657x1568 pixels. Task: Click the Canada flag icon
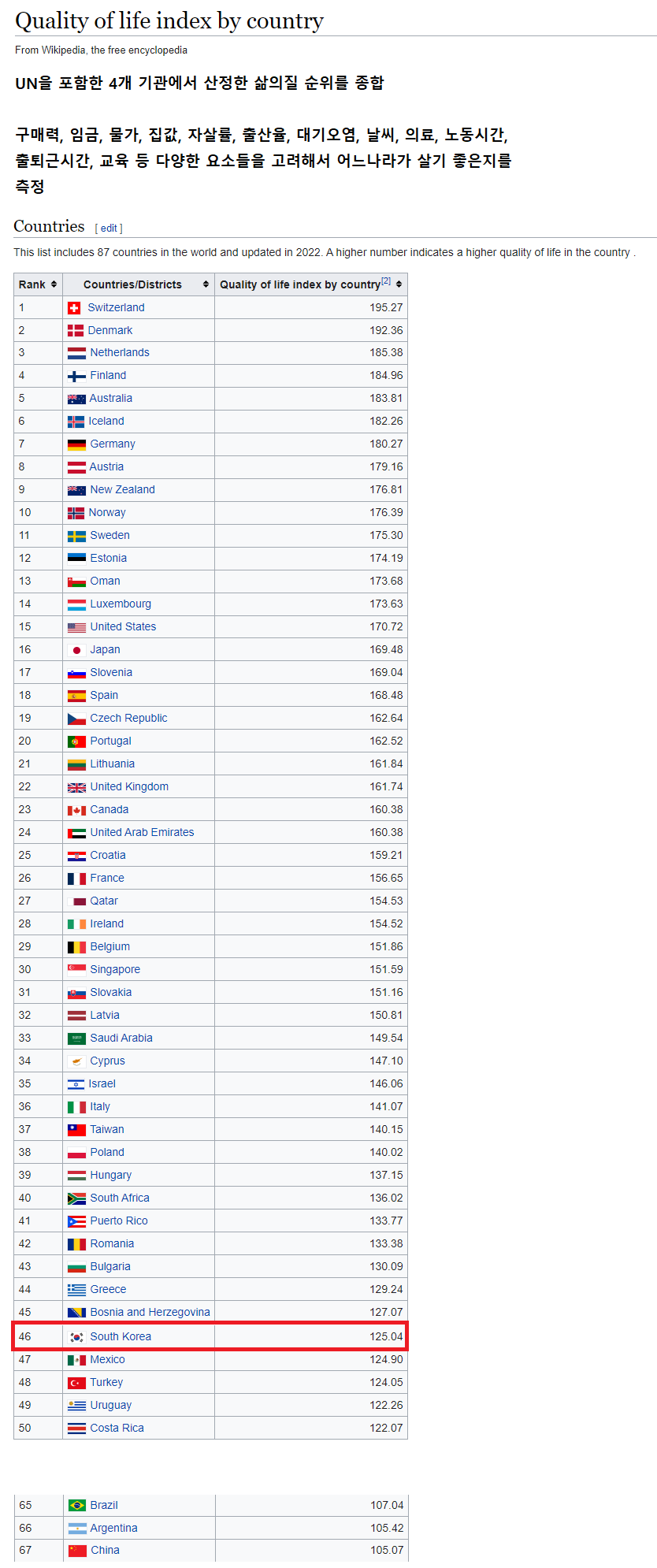point(76,810)
